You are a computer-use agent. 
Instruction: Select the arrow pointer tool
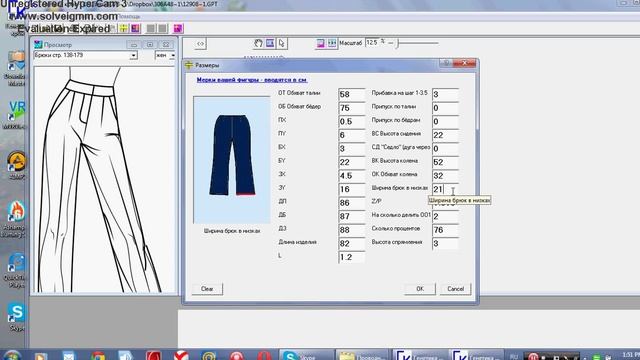tap(282, 43)
